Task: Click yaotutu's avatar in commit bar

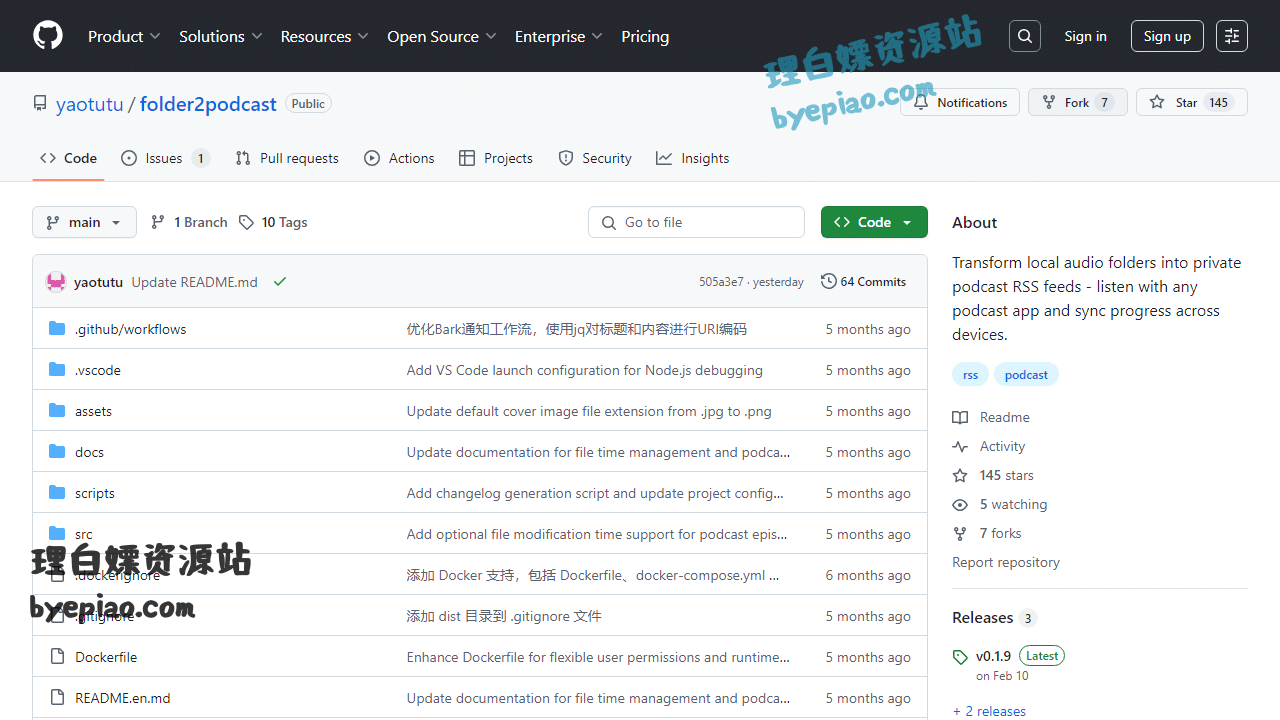Action: (56, 282)
